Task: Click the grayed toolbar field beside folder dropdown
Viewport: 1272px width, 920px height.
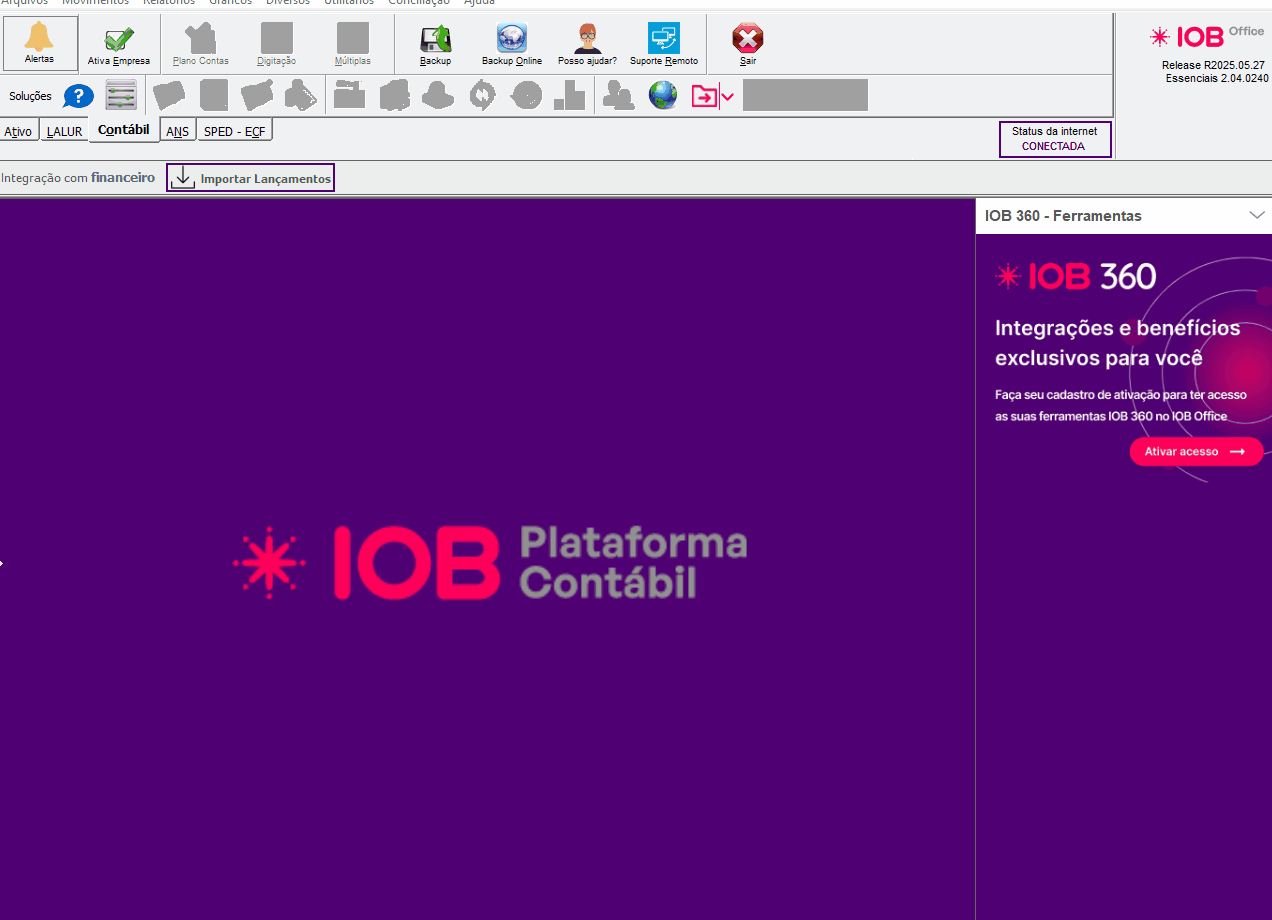Action: click(x=805, y=96)
